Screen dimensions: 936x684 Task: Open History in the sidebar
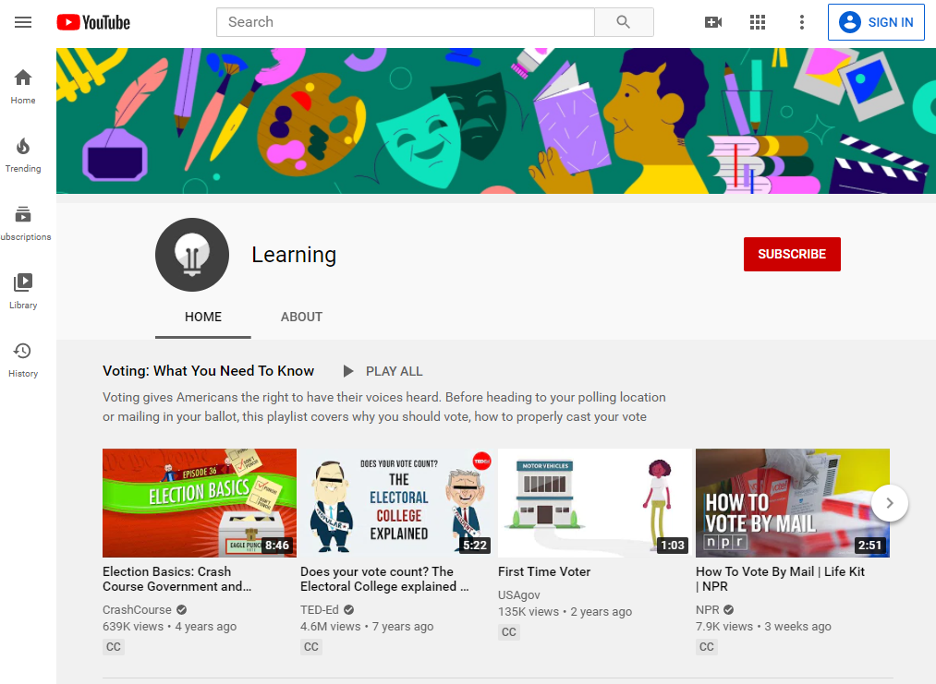(23, 359)
